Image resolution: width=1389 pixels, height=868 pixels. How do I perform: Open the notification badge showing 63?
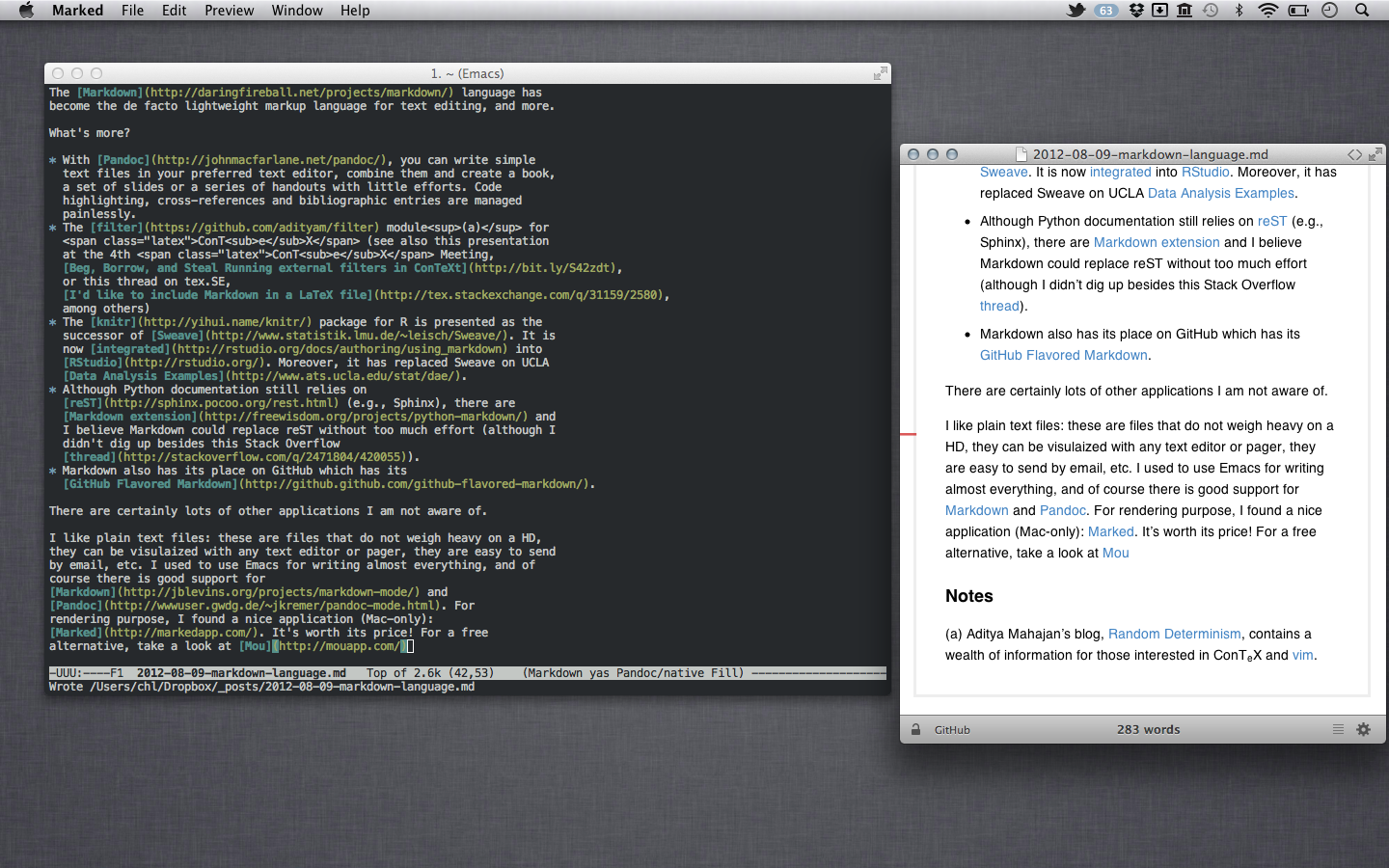tap(1105, 11)
